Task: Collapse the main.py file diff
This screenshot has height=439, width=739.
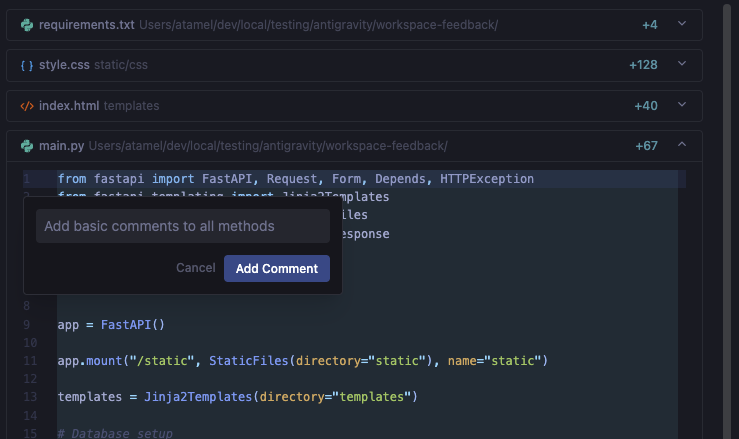Action: pyautogui.click(x=682, y=144)
